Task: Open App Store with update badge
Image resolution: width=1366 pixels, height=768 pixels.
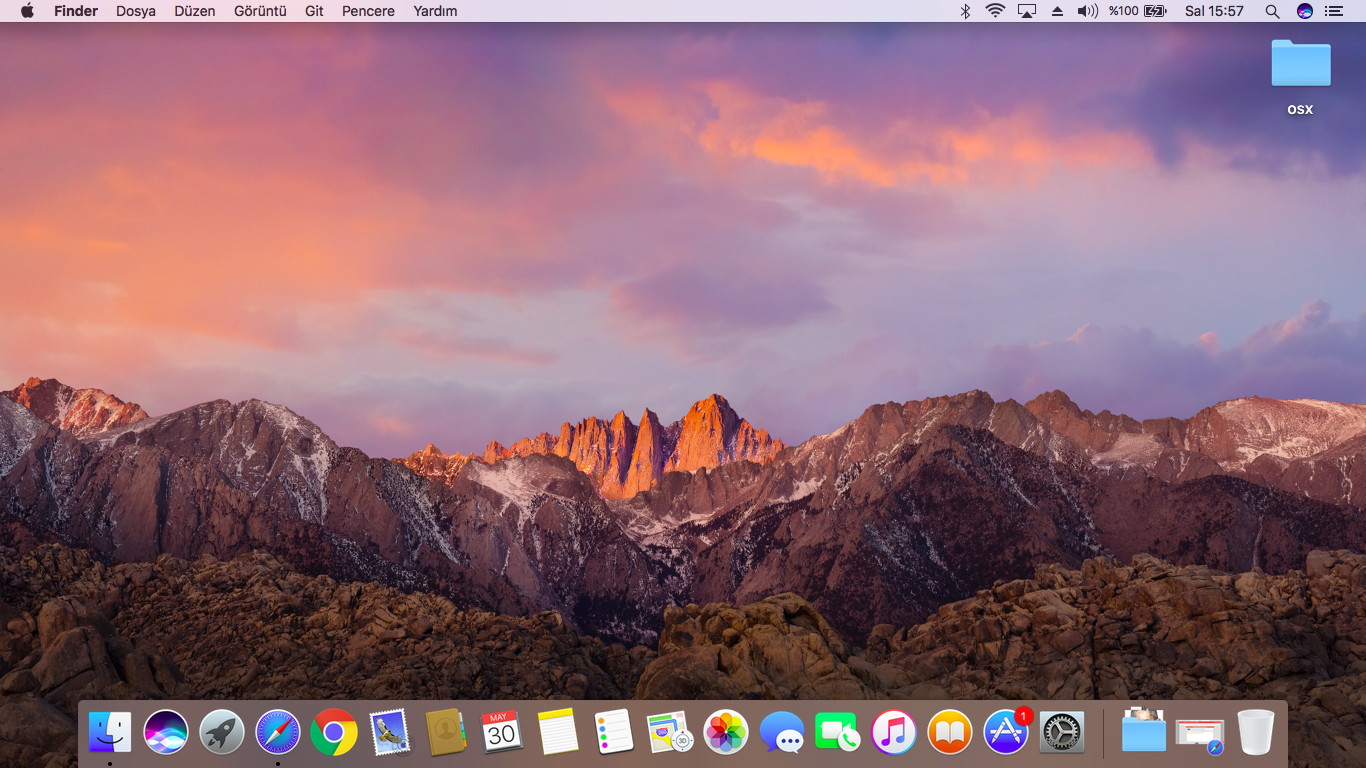Action: pyautogui.click(x=1005, y=733)
